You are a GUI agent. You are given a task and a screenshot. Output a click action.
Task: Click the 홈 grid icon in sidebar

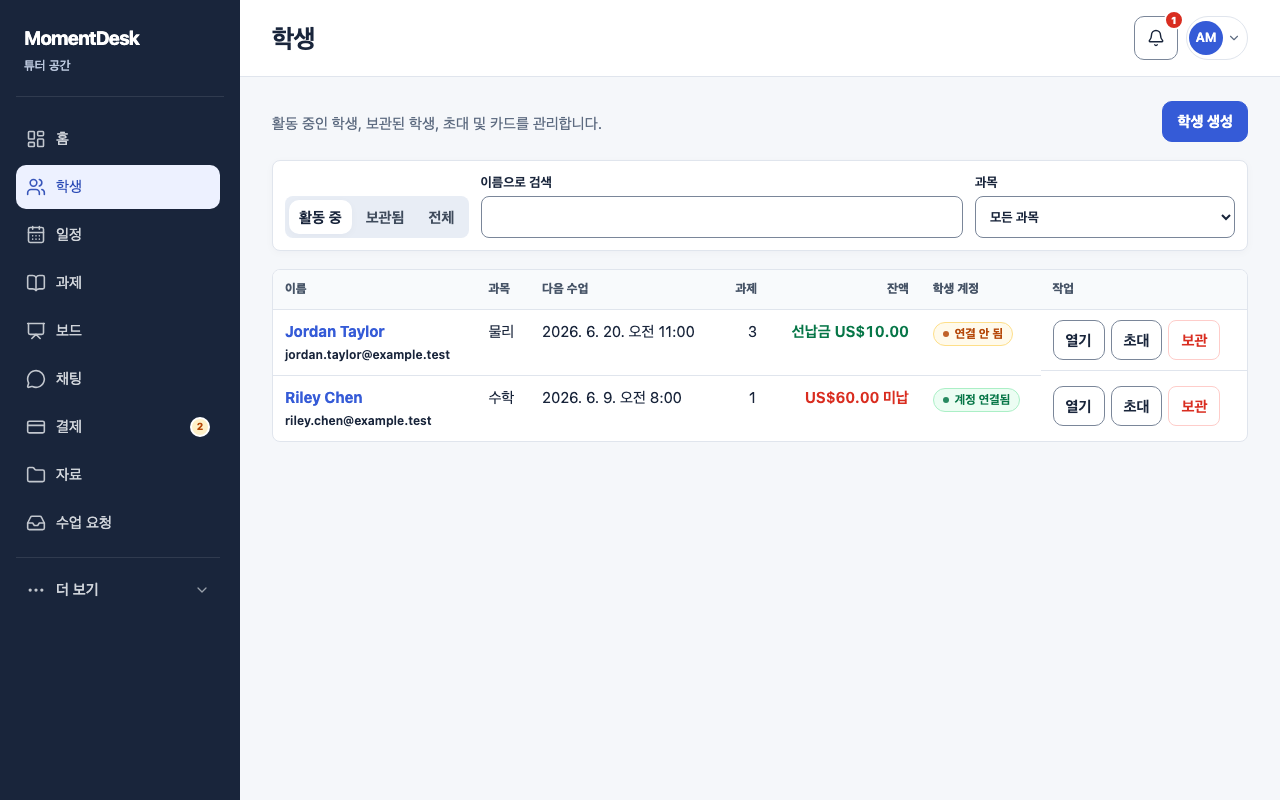pyautogui.click(x=36, y=139)
